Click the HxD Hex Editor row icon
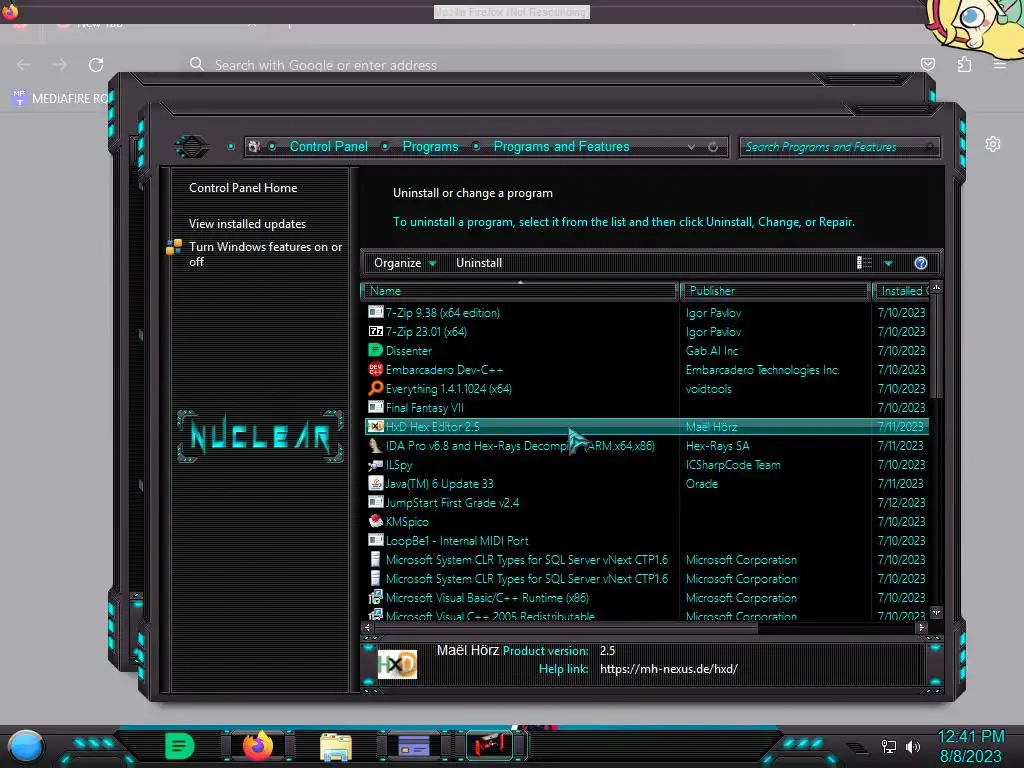This screenshot has width=1024, height=768. pyautogui.click(x=376, y=426)
